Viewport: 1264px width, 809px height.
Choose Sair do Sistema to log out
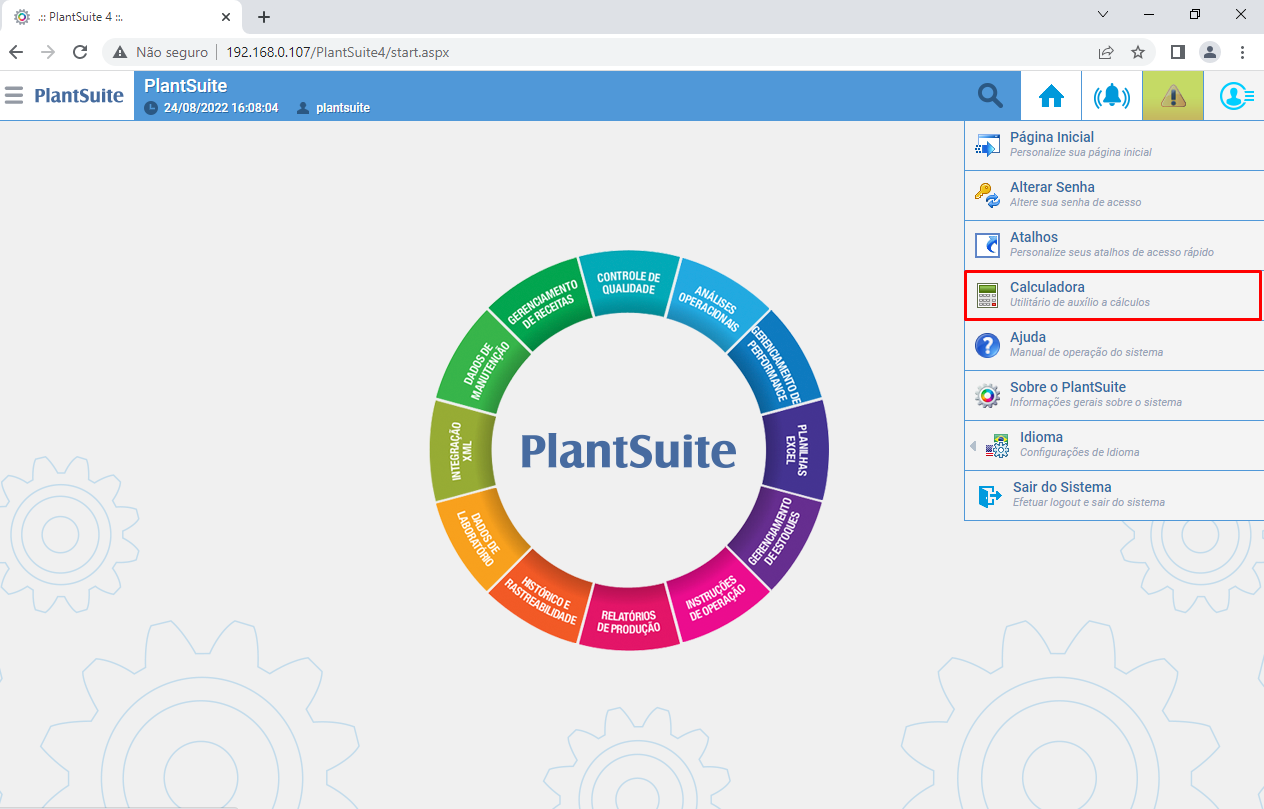pos(1114,496)
